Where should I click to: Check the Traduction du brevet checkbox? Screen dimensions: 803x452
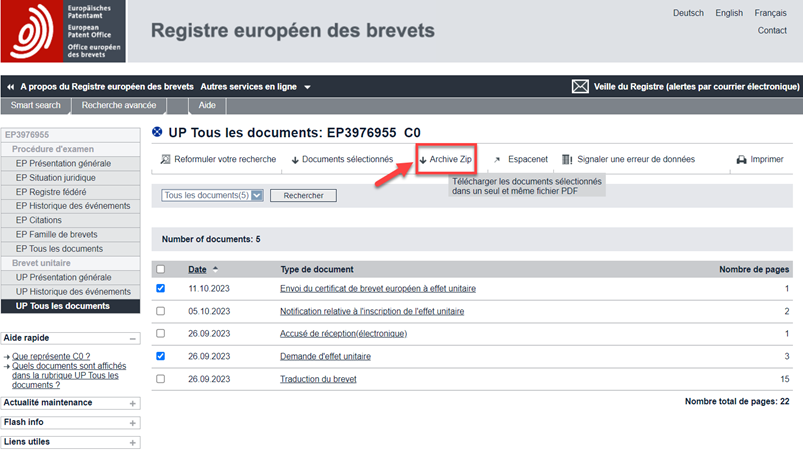click(161, 379)
